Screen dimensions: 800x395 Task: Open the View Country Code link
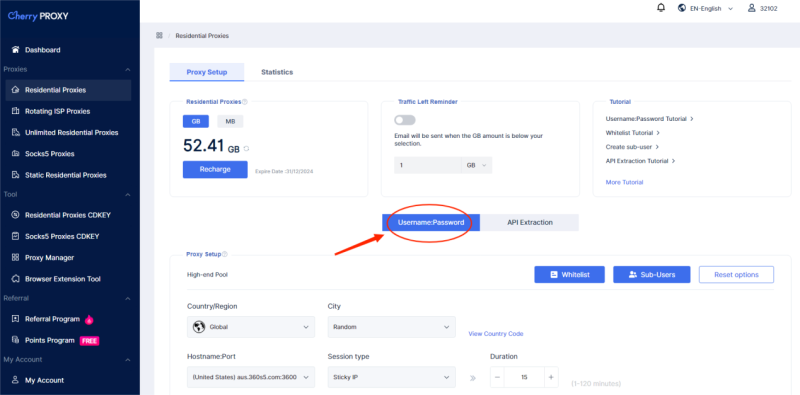(x=496, y=334)
